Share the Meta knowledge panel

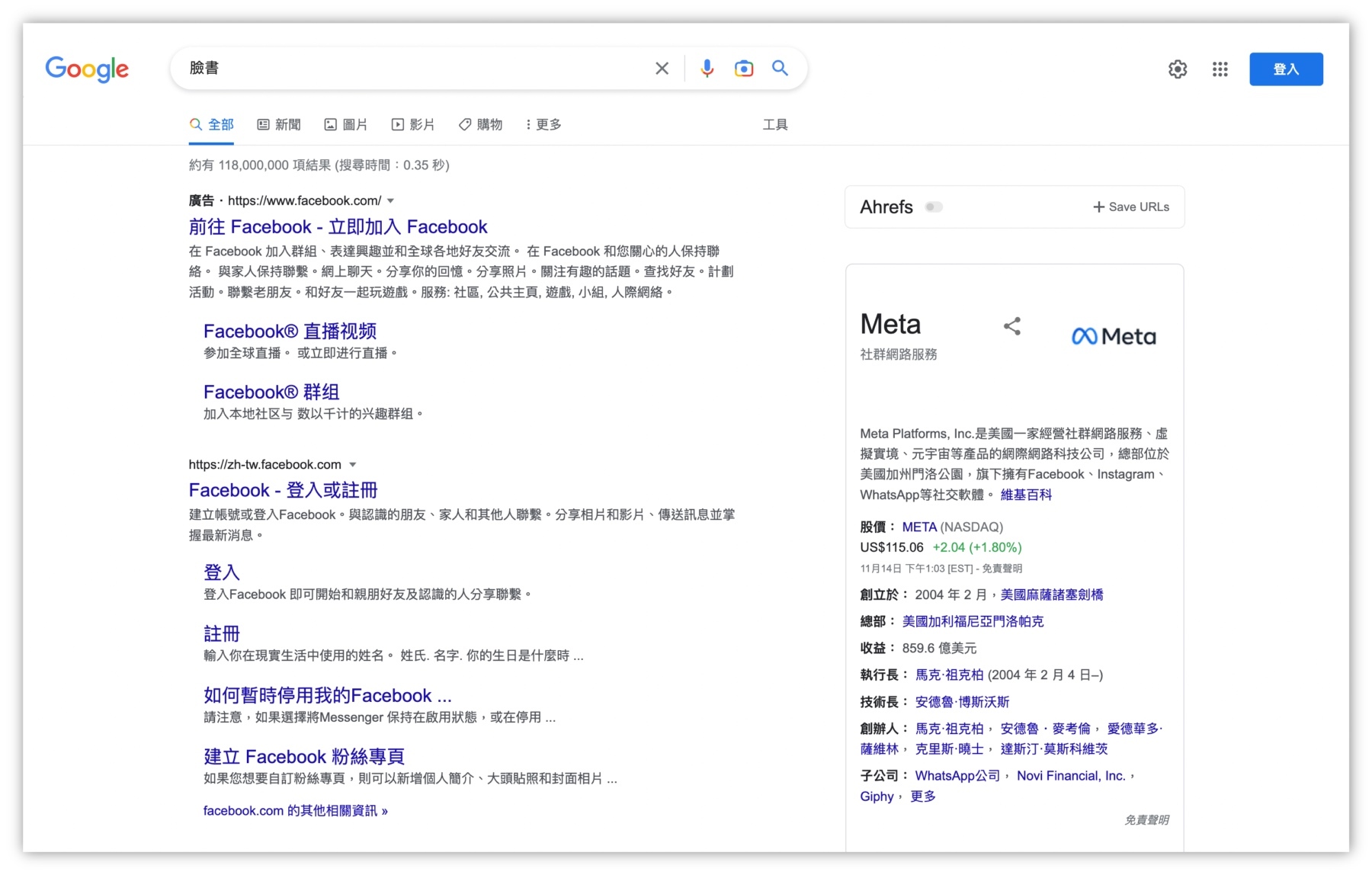coord(1012,326)
